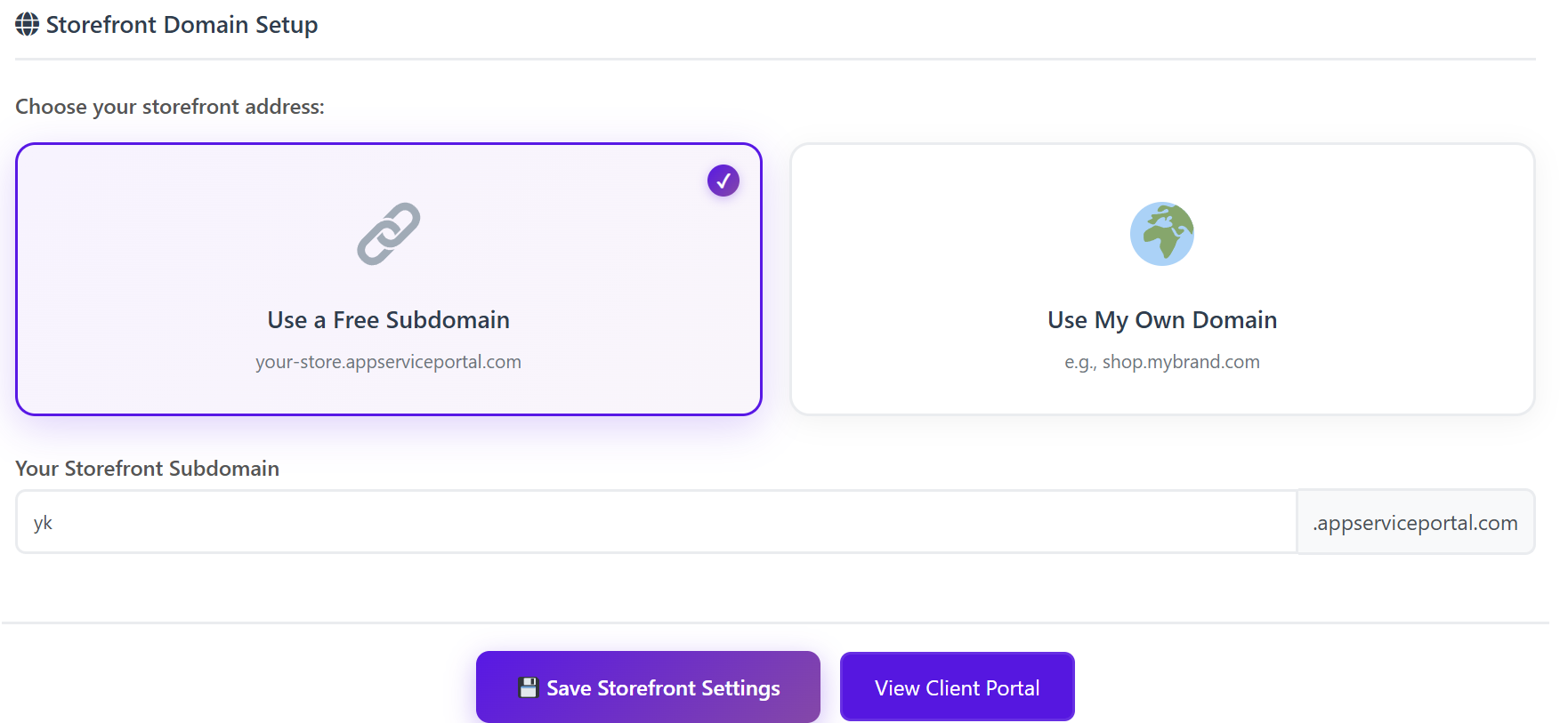The image size is (1568, 723).
Task: Click the typed "yk" subdomain value
Action: (x=43, y=523)
